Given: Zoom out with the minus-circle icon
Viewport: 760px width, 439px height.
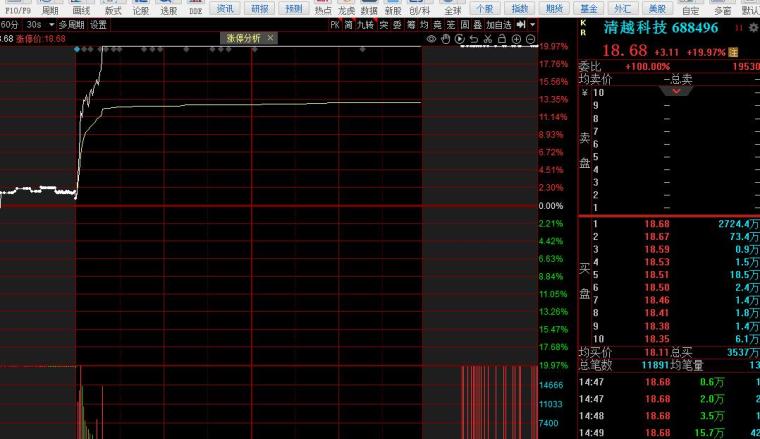Looking at the screenshot, I should coord(531,39).
